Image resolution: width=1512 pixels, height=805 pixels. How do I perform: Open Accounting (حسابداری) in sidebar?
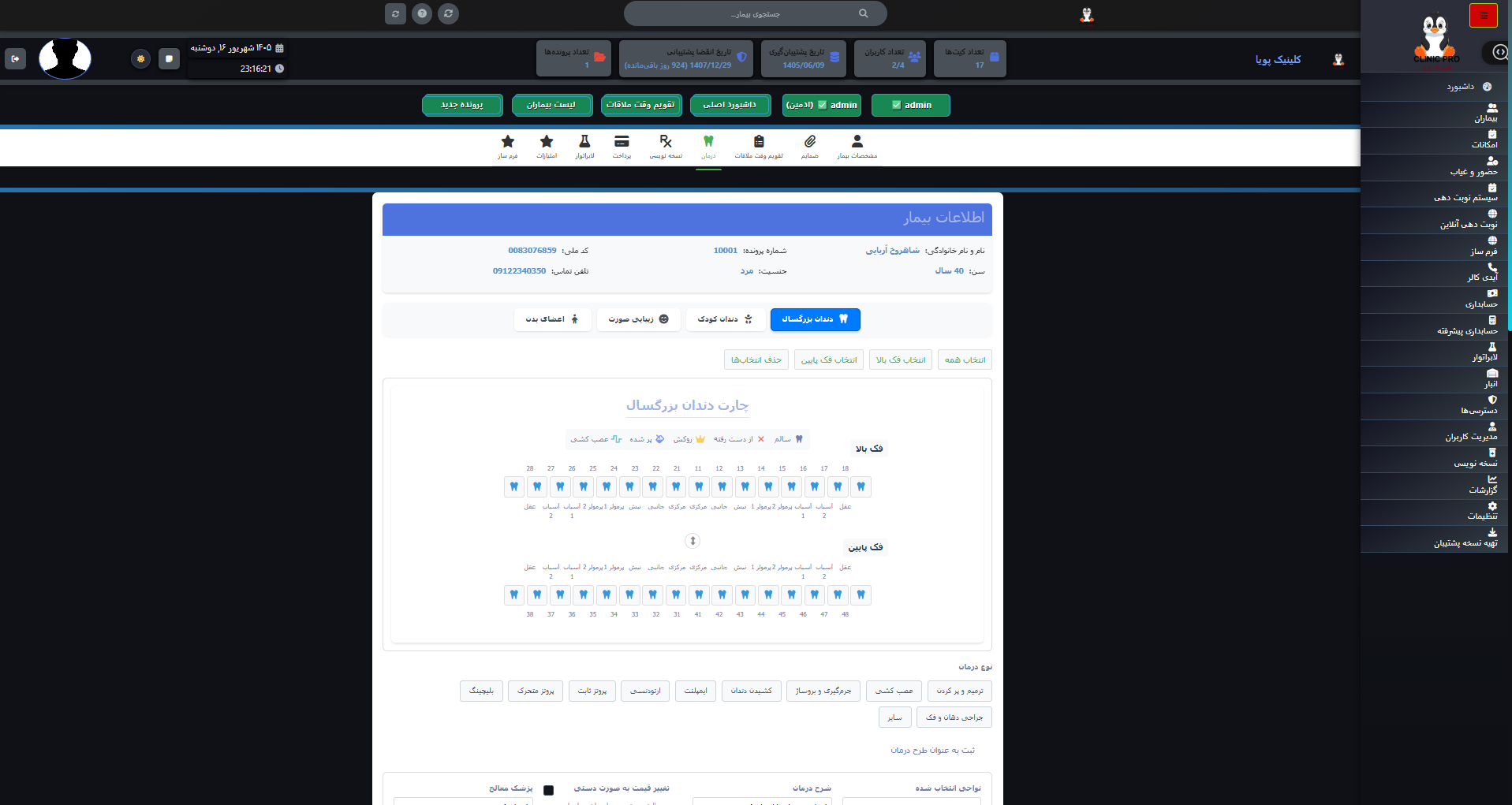coord(1434,300)
